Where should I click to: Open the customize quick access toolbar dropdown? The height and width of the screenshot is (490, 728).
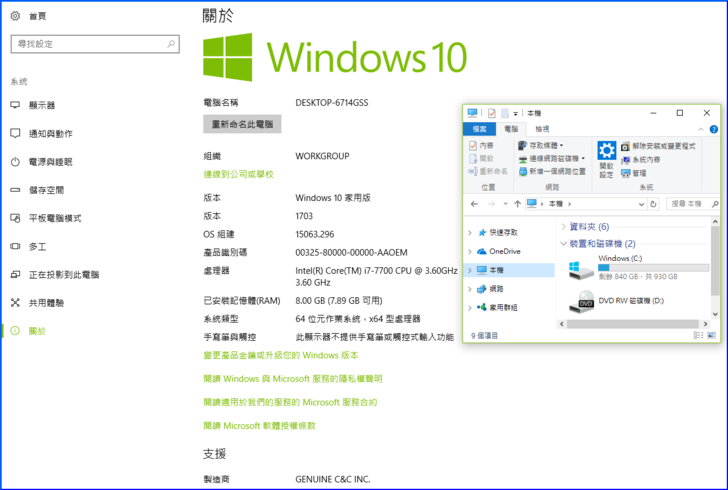coord(515,113)
